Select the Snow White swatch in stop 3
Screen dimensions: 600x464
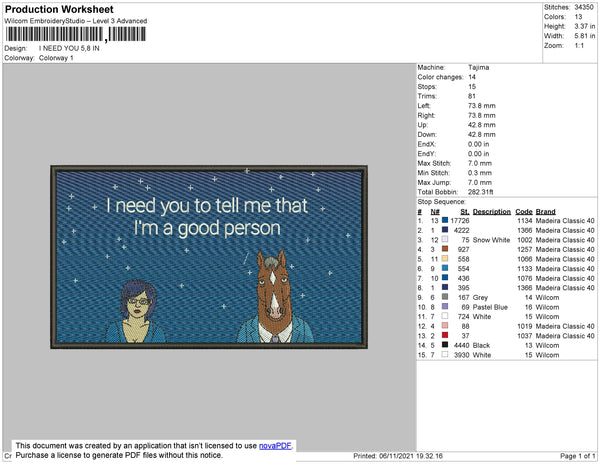click(x=445, y=239)
